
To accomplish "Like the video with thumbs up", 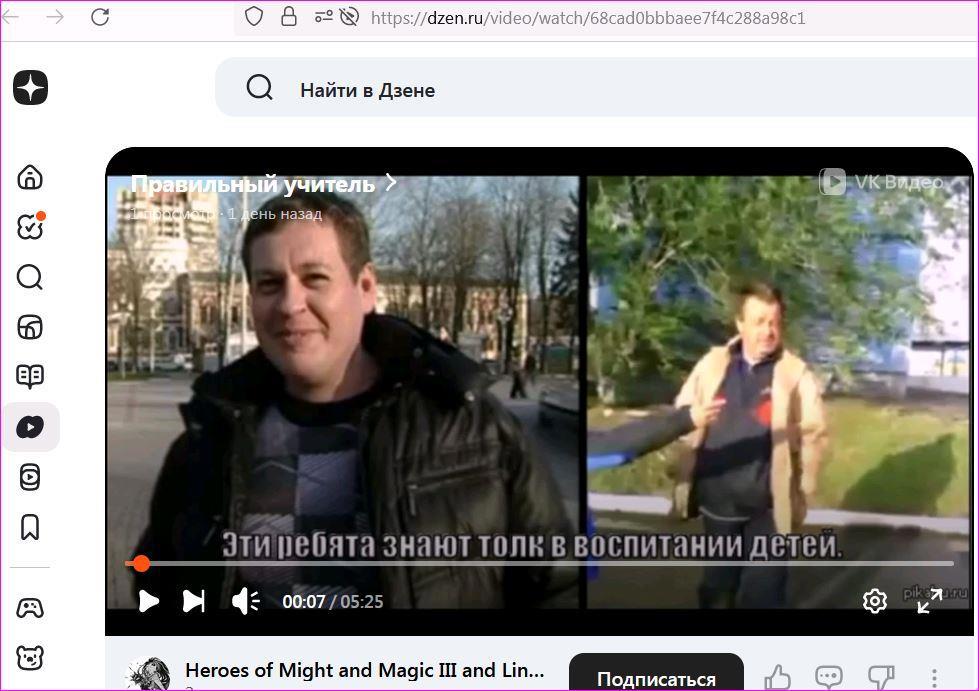I will tap(777, 678).
